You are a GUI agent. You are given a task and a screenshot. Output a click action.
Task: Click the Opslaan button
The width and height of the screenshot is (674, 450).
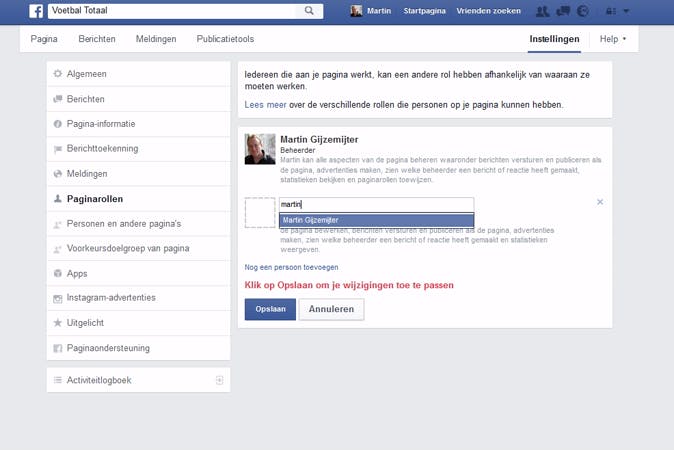click(x=270, y=309)
